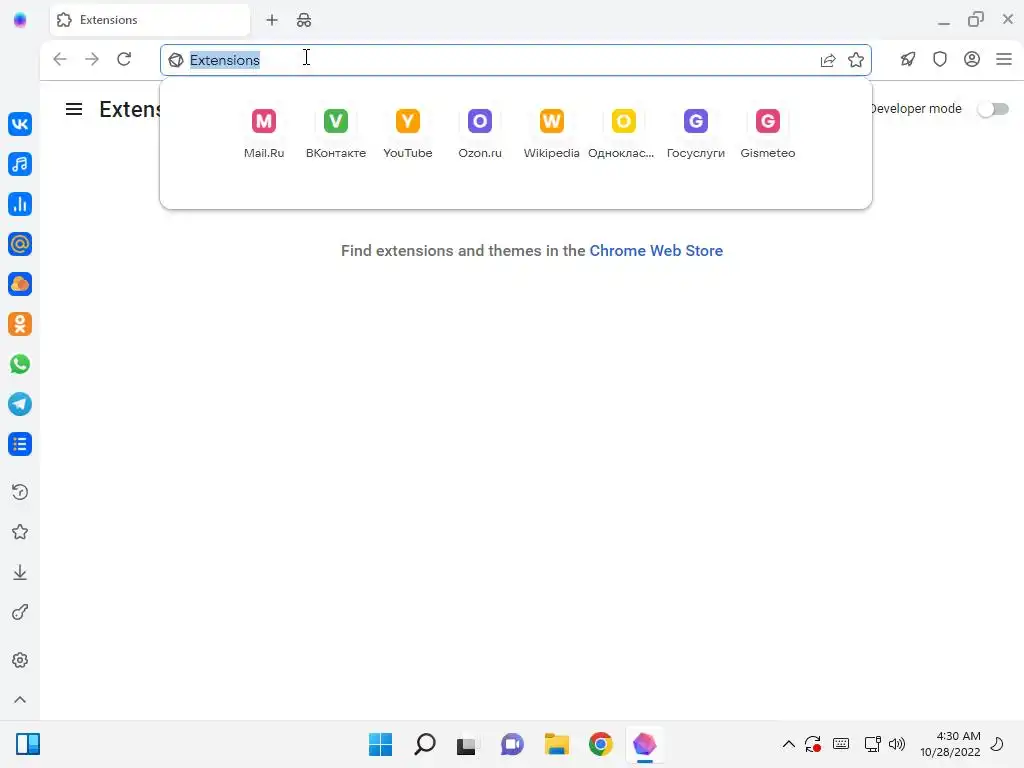
Task: Open the user profile icon
Action: (x=972, y=59)
